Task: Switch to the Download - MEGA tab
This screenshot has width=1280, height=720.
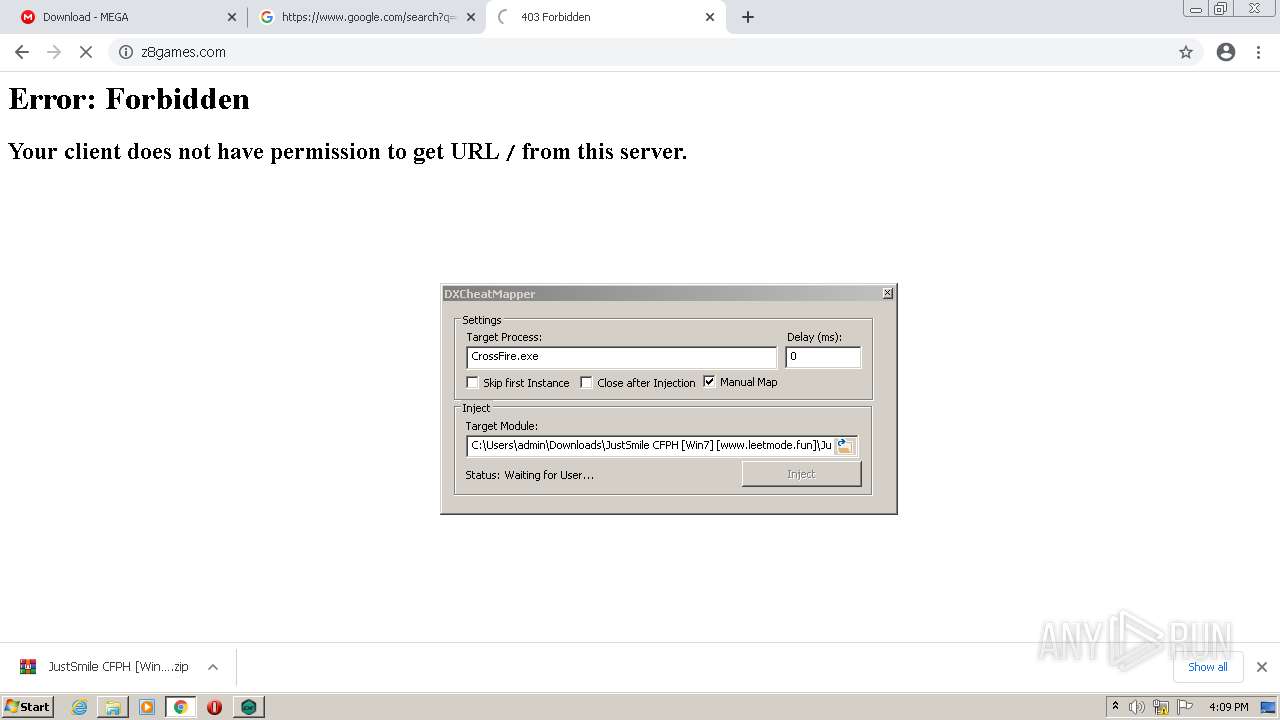Action: click(127, 17)
